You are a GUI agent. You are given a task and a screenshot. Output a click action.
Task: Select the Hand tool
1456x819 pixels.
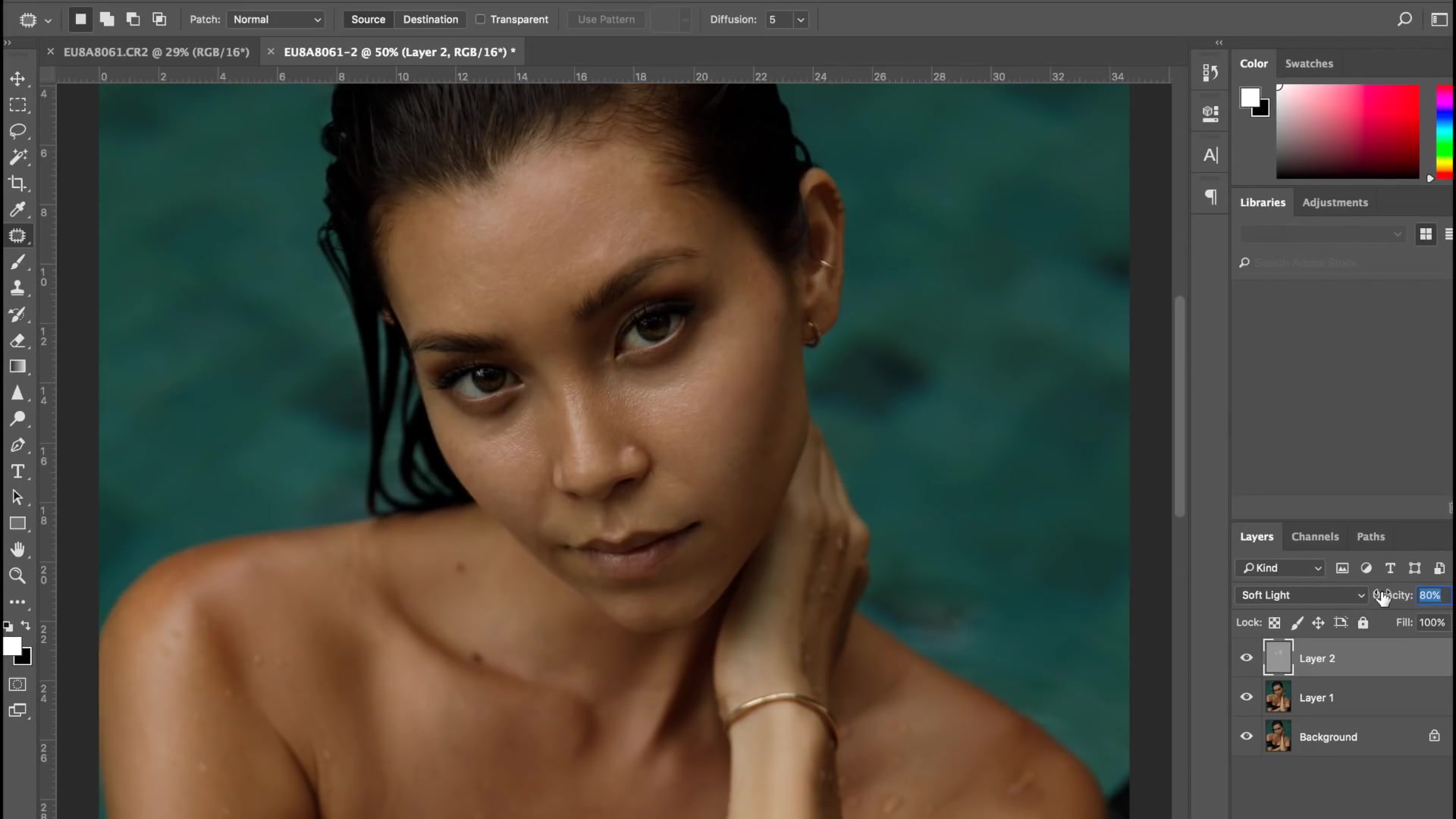point(17,549)
